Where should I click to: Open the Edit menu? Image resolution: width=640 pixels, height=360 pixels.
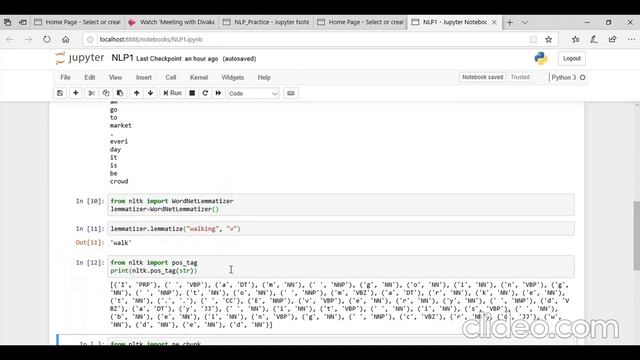89,77
